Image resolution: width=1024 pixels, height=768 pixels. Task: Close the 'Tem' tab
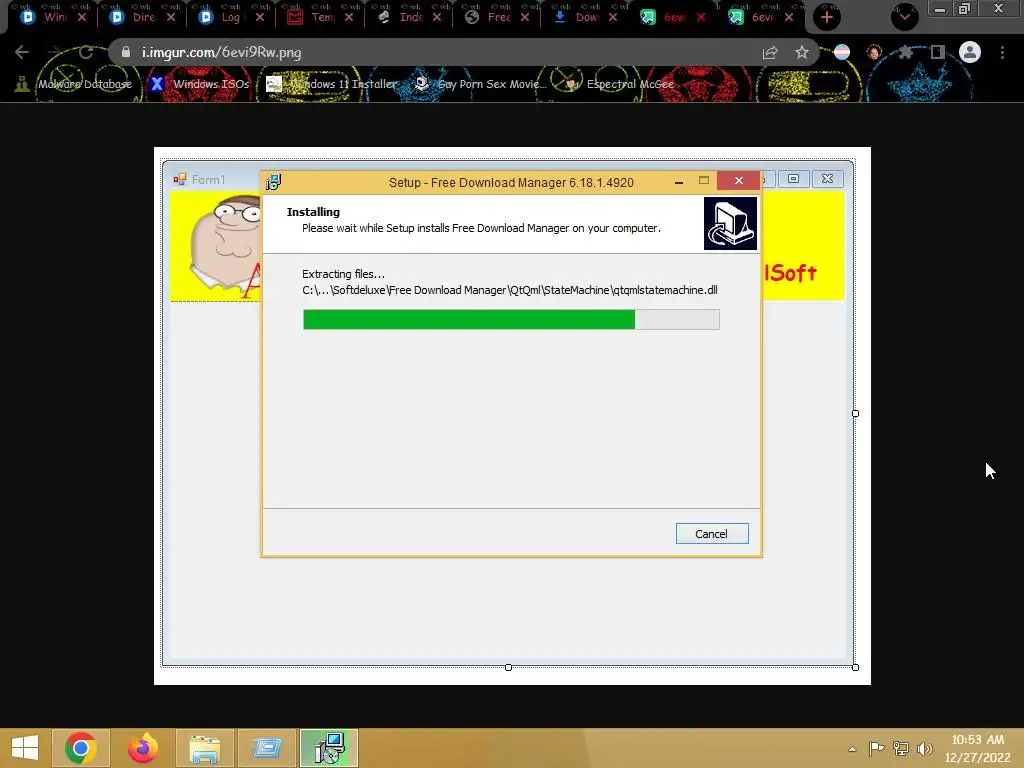pos(349,17)
